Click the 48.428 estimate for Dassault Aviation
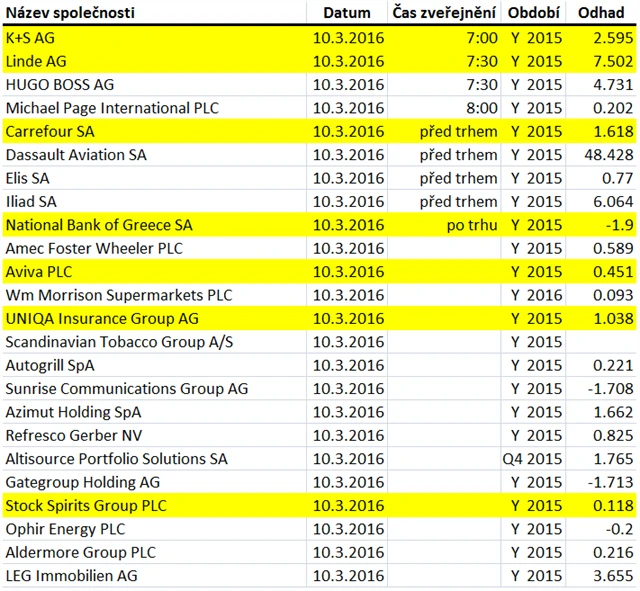 607,155
